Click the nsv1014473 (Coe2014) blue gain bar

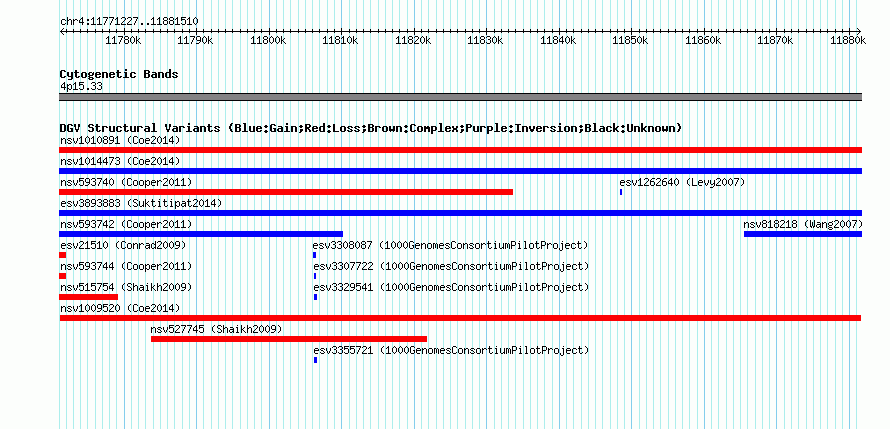(460, 171)
